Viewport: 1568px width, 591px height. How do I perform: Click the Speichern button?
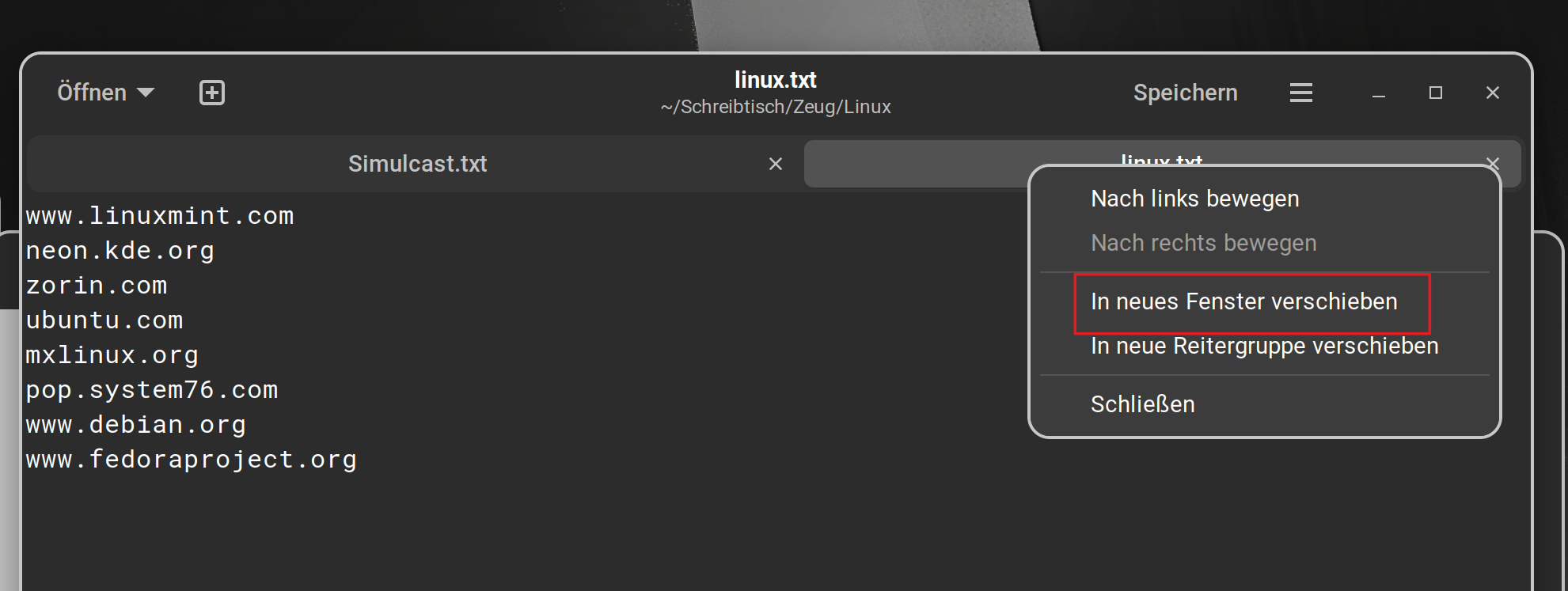click(x=1185, y=93)
